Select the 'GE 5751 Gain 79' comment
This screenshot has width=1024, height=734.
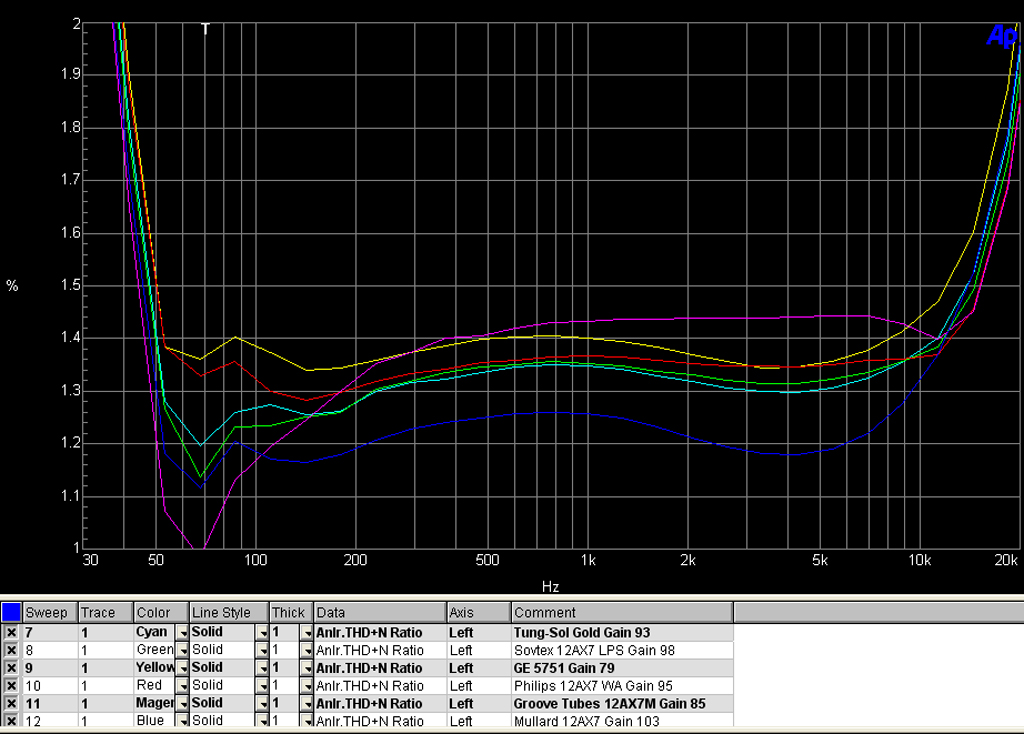pyautogui.click(x=564, y=668)
